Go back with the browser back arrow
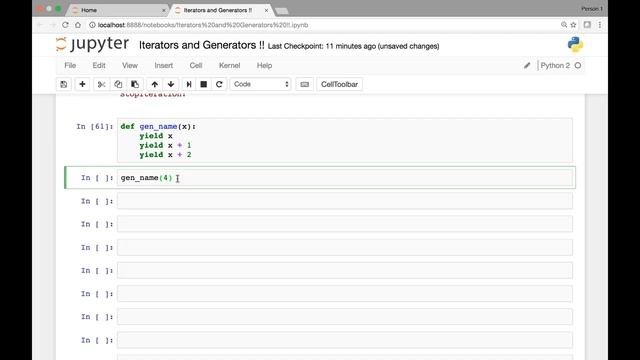 pyautogui.click(x=40, y=25)
